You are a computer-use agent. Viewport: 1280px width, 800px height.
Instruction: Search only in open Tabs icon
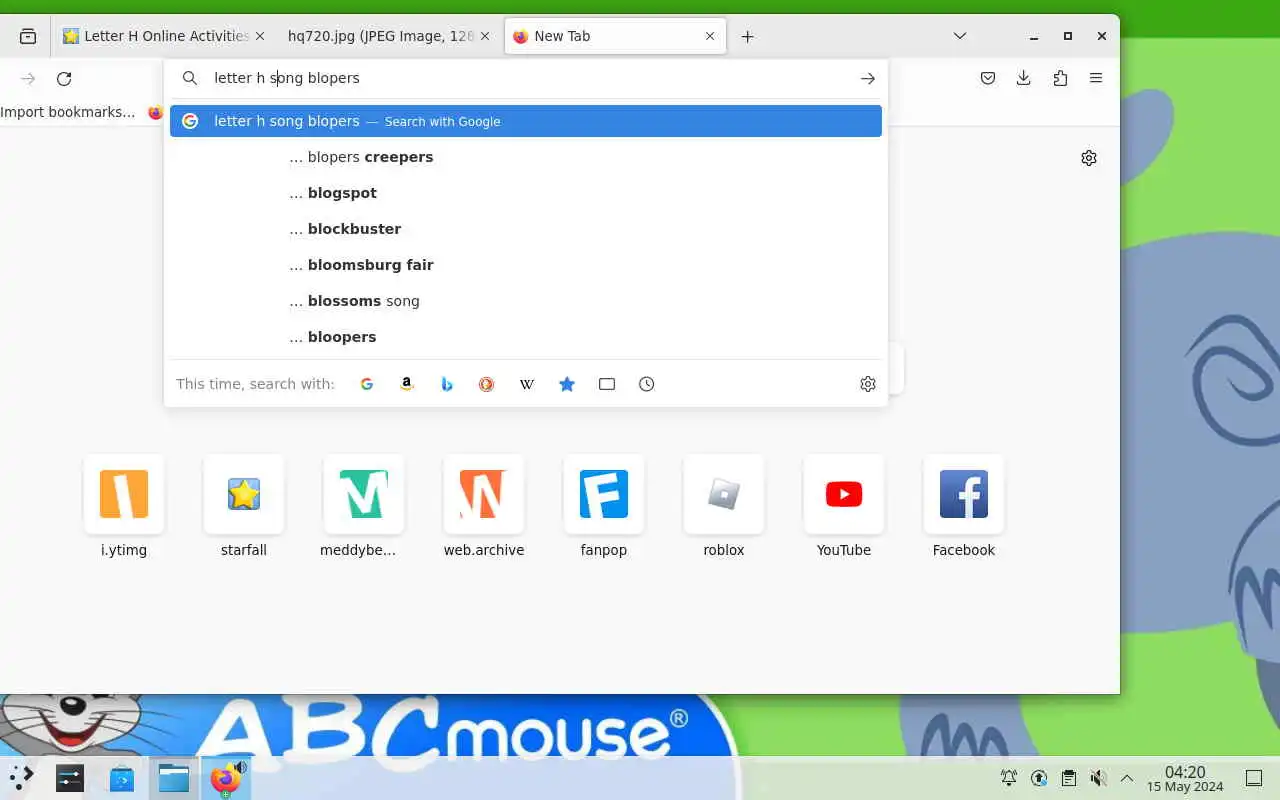coord(607,384)
